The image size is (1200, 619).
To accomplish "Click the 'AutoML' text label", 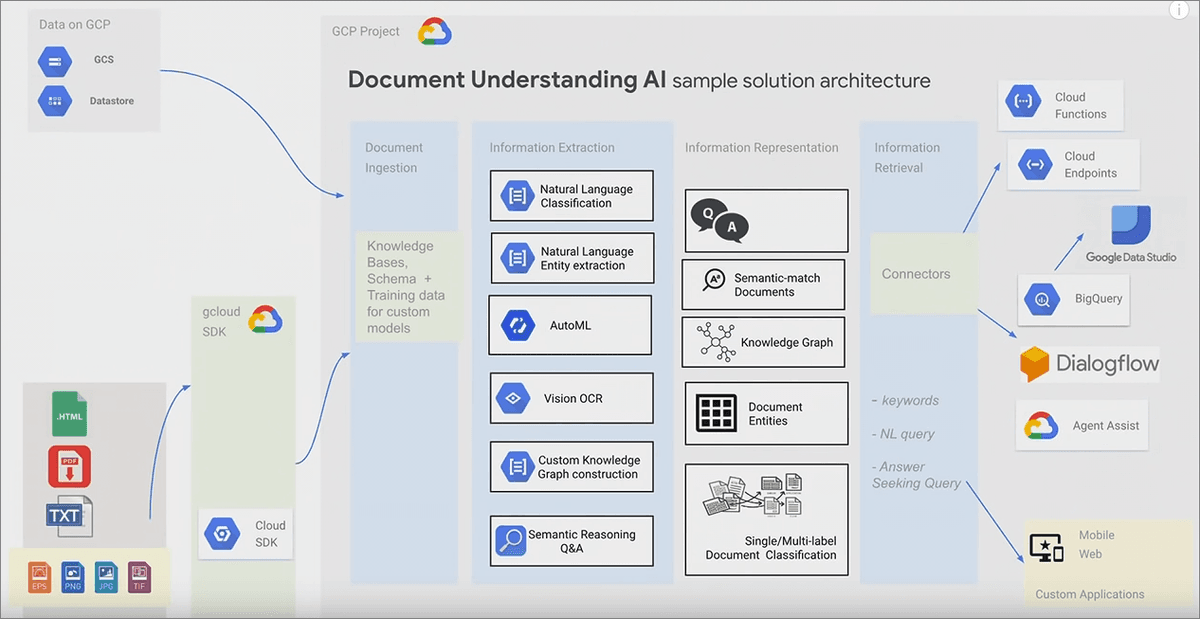I will 570,326.
